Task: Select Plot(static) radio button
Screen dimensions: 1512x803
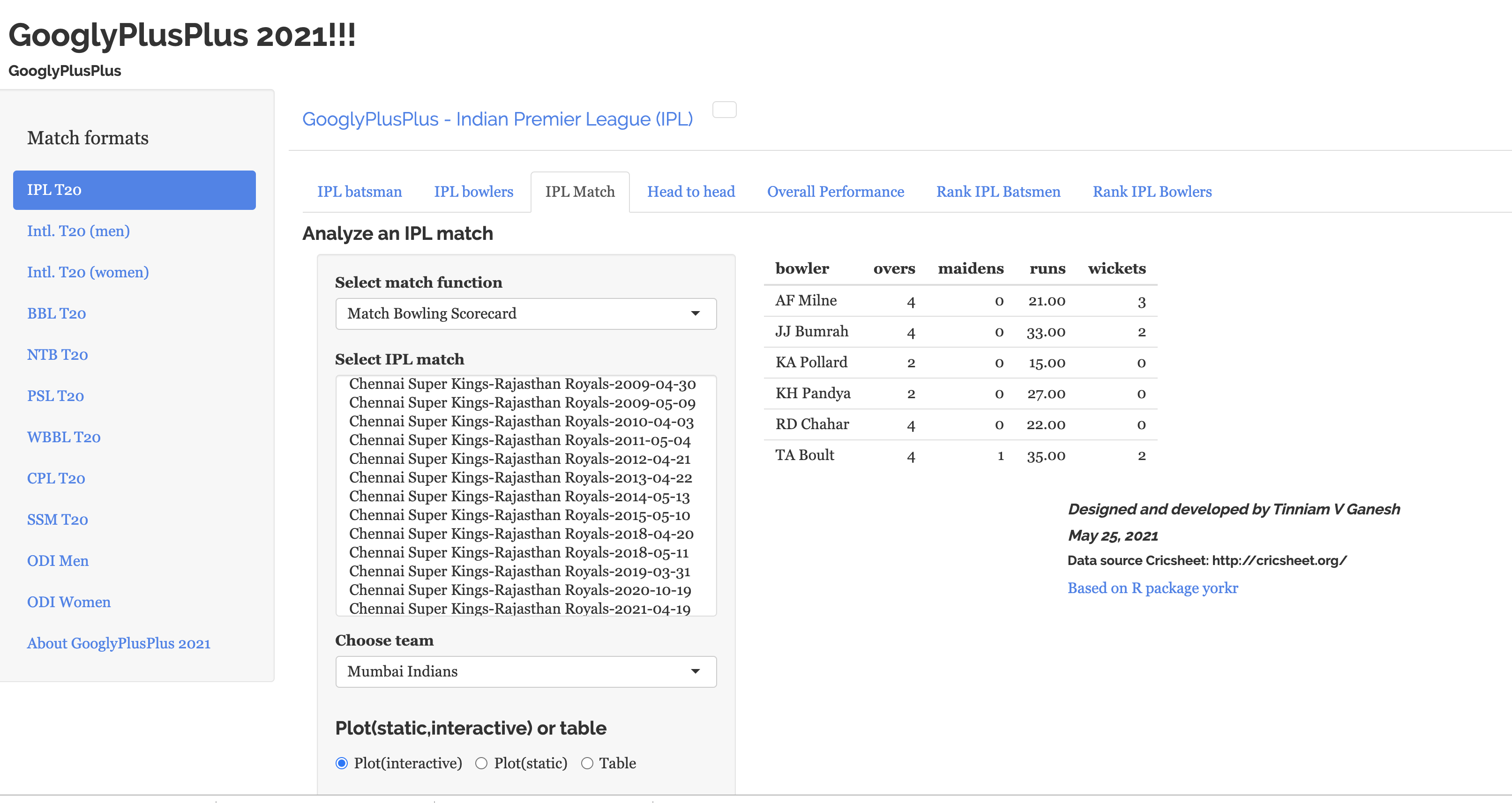Action: pos(481,763)
